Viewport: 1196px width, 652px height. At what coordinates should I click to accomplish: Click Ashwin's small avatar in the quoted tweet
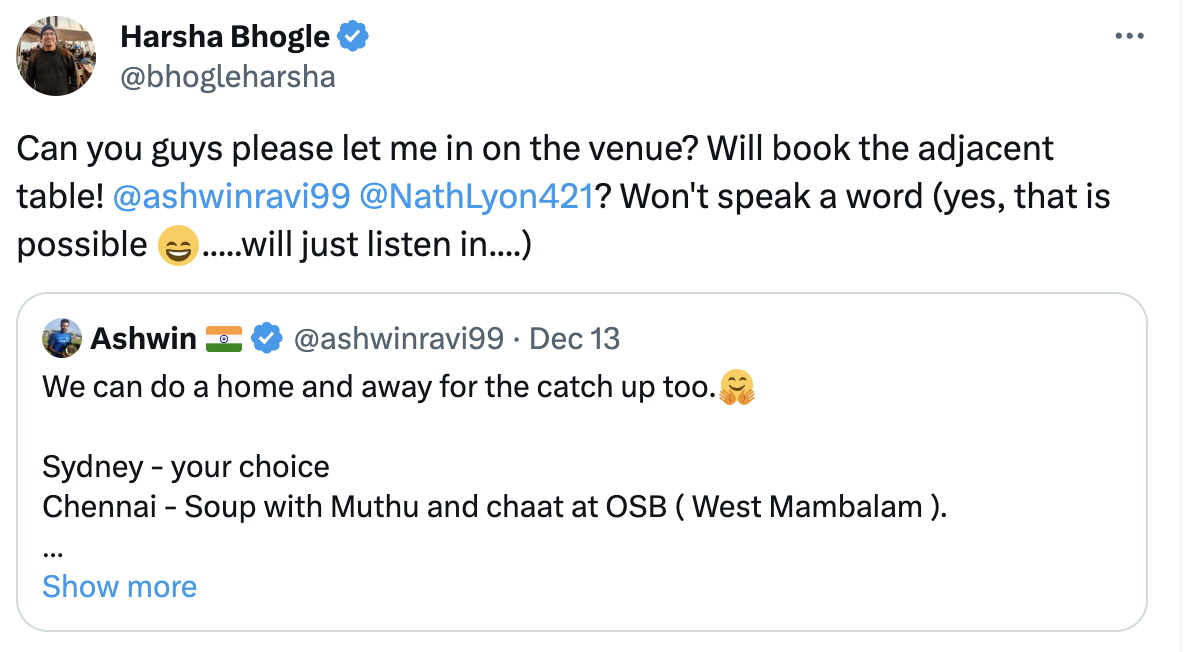coord(62,339)
